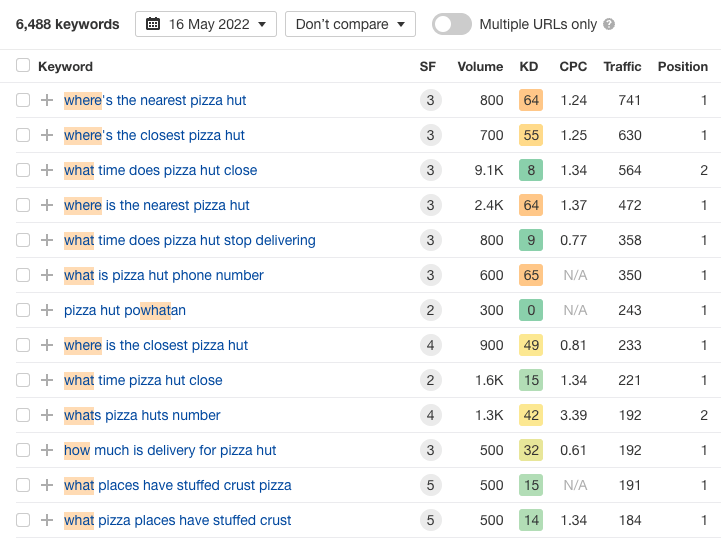Image resolution: width=721 pixels, height=539 pixels.
Task: Enable the Multiple URLs only toggle
Action: click(452, 24)
